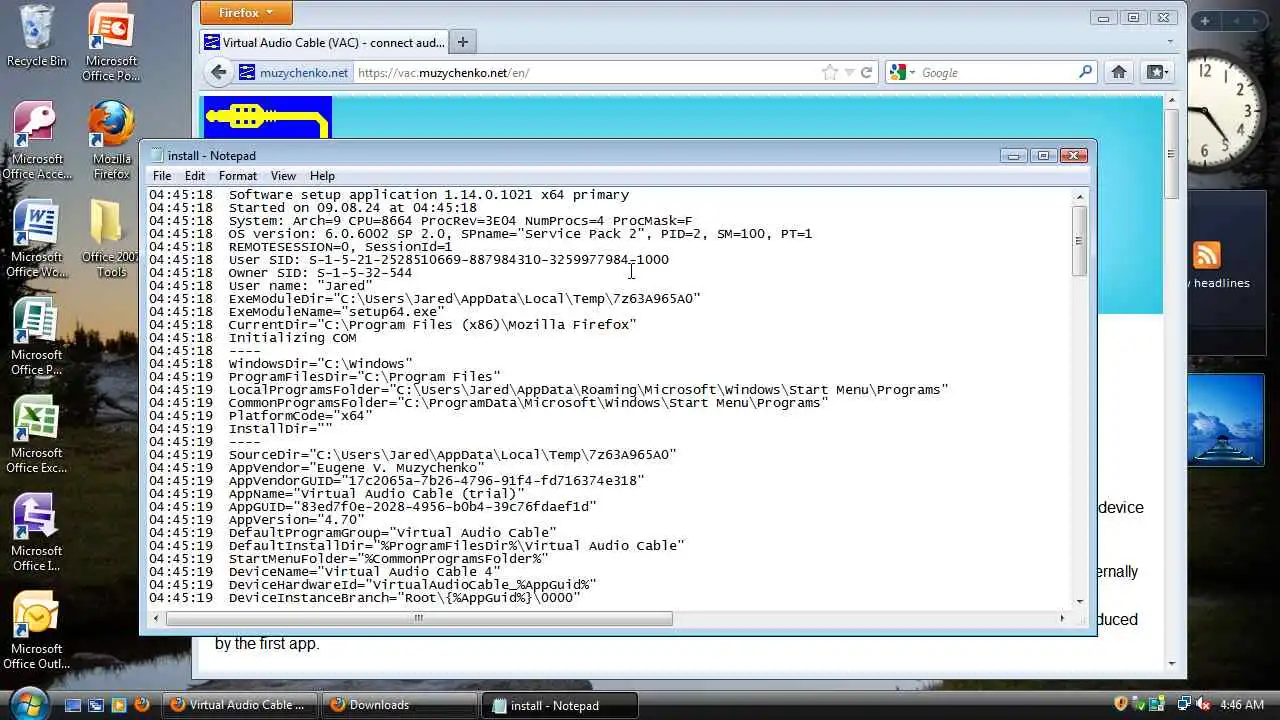Select the Microsoft Office Access desktop shortcut
The image size is (1280, 720).
click(37, 141)
